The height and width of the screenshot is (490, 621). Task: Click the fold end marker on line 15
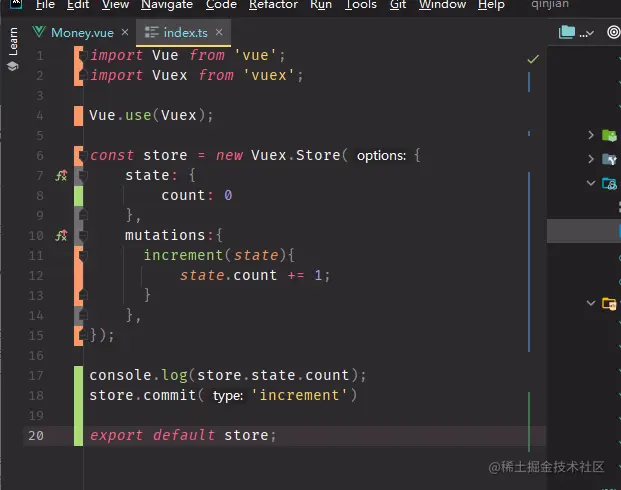click(x=83, y=335)
